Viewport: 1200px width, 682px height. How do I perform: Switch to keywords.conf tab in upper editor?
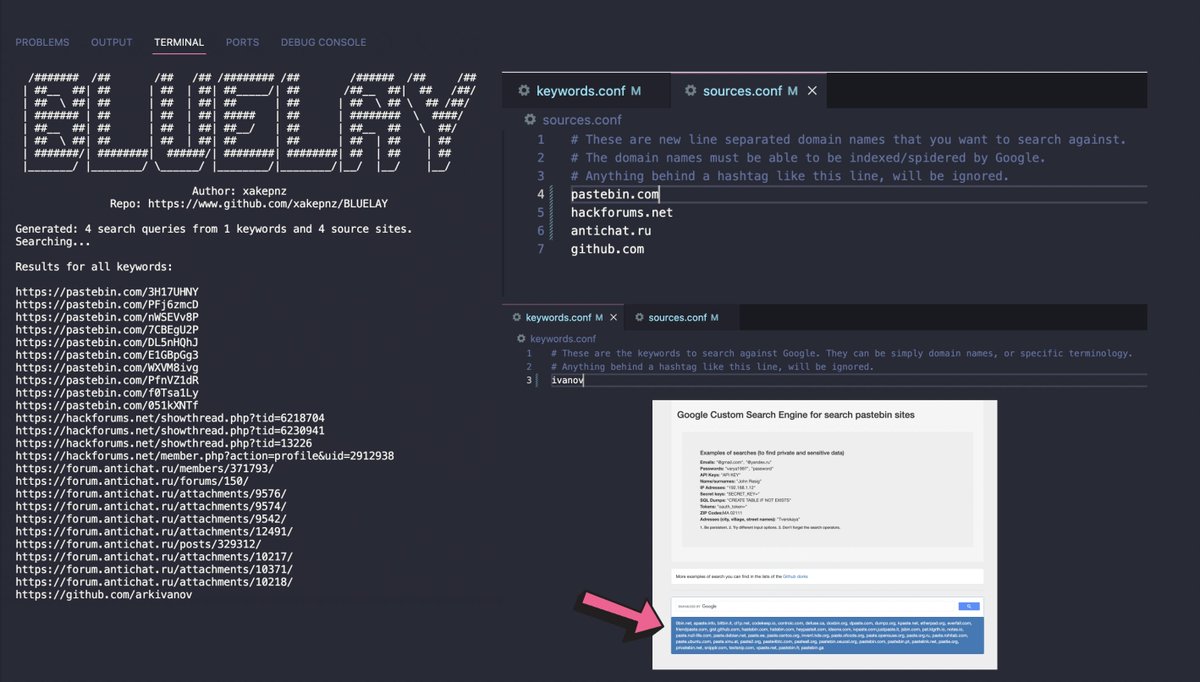pyautogui.click(x=585, y=91)
